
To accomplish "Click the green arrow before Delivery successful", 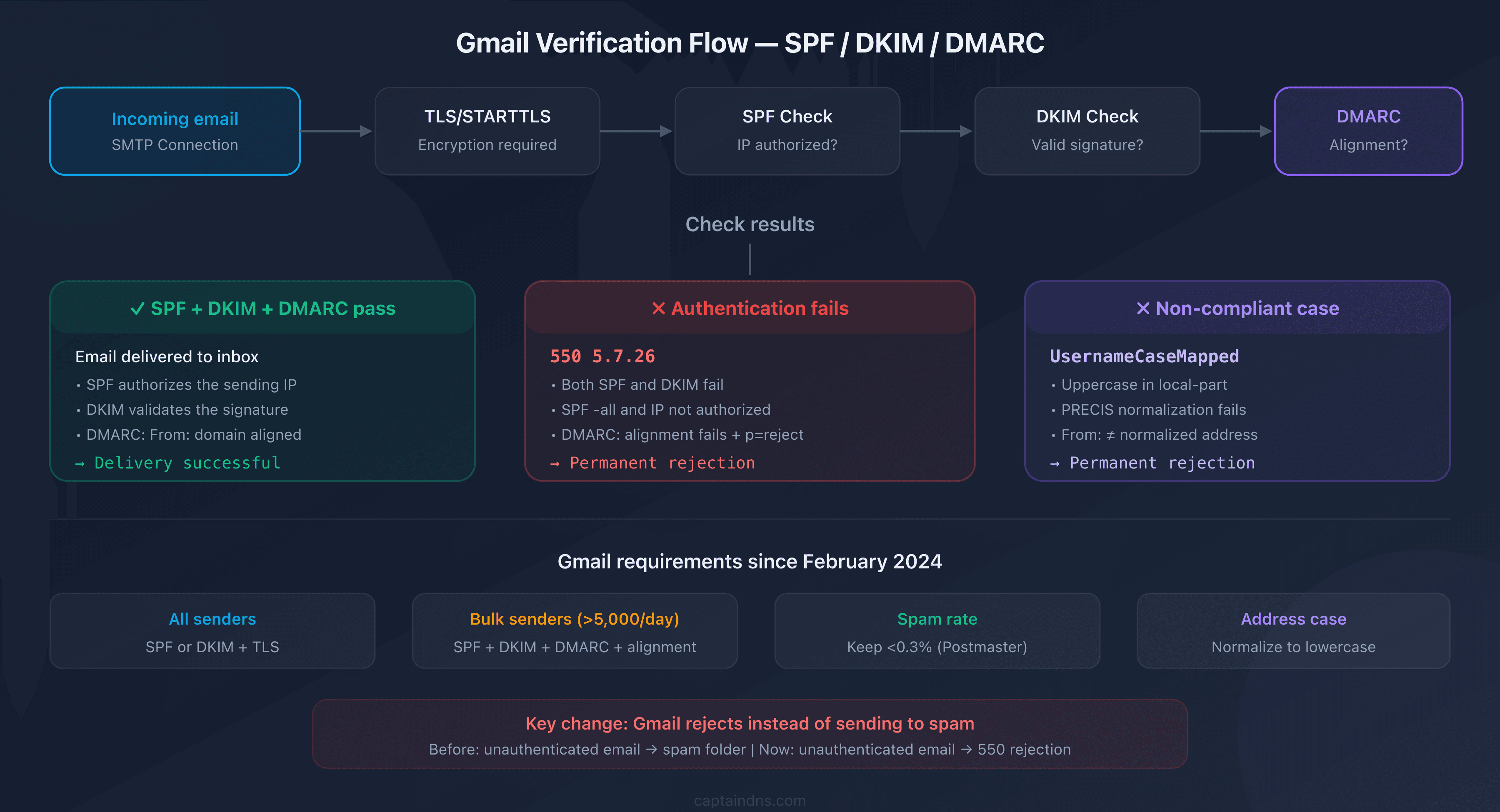I will [80, 463].
